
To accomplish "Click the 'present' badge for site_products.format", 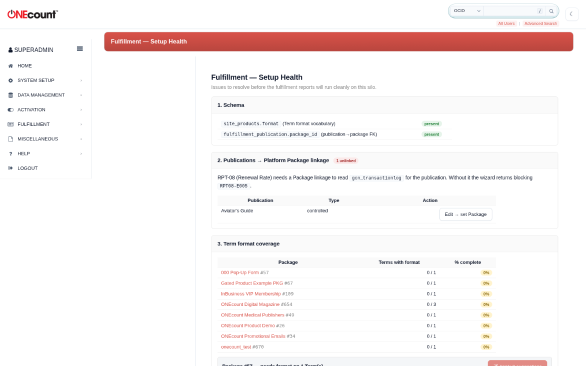I will pyautogui.click(x=431, y=124).
